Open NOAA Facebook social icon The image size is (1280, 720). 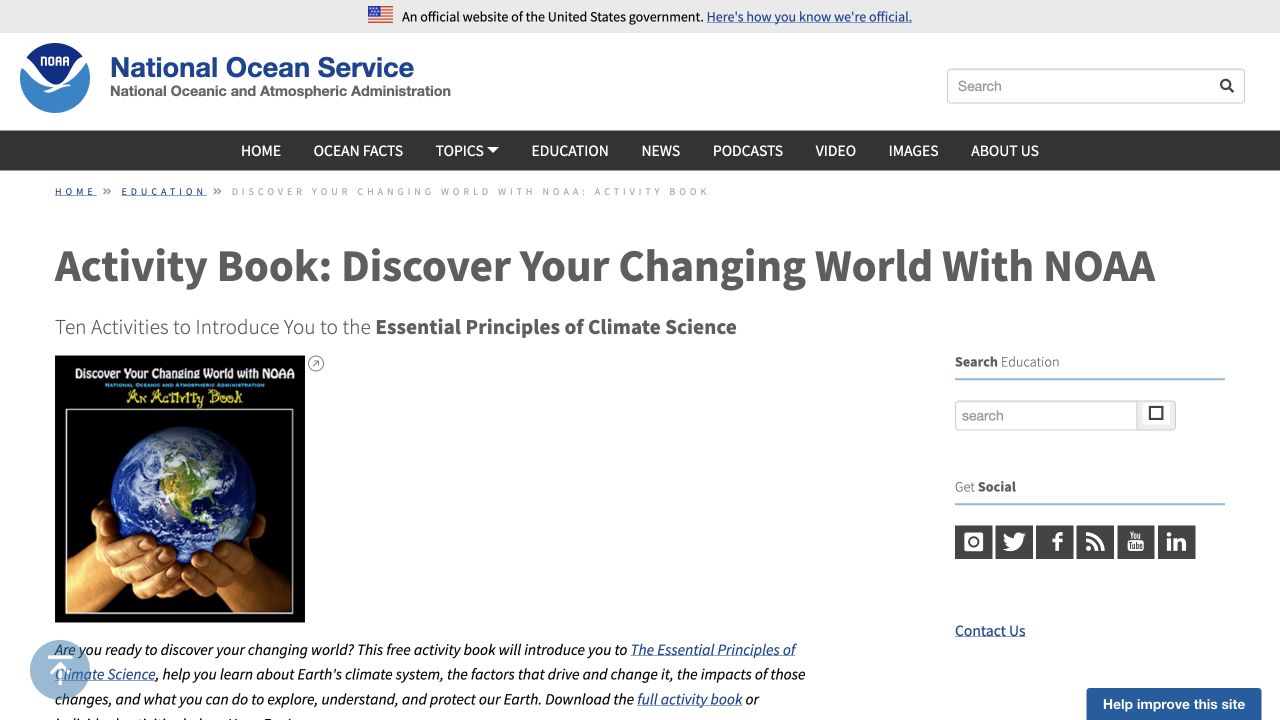[1055, 542]
